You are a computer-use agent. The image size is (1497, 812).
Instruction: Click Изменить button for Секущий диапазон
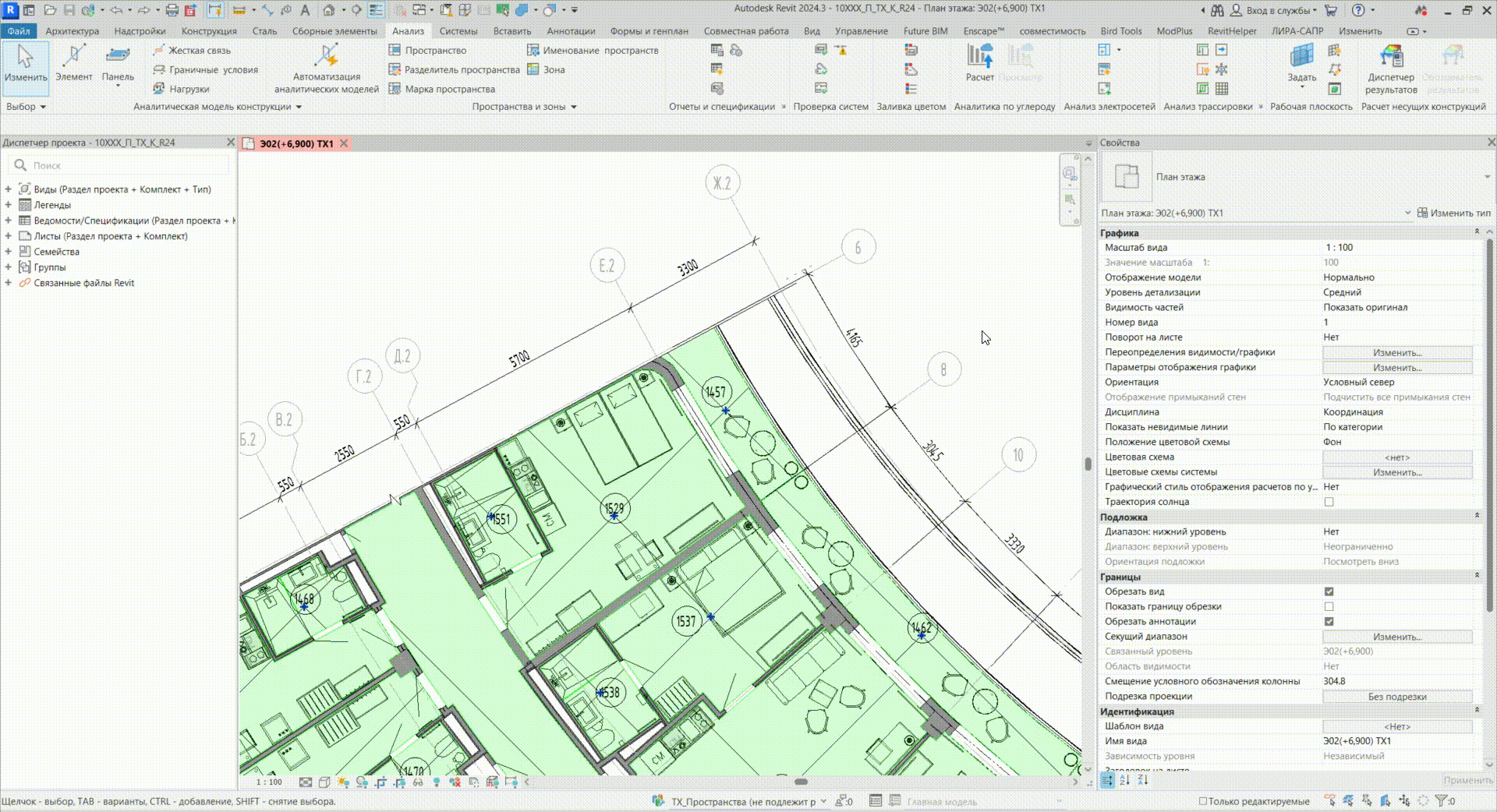pyautogui.click(x=1396, y=637)
